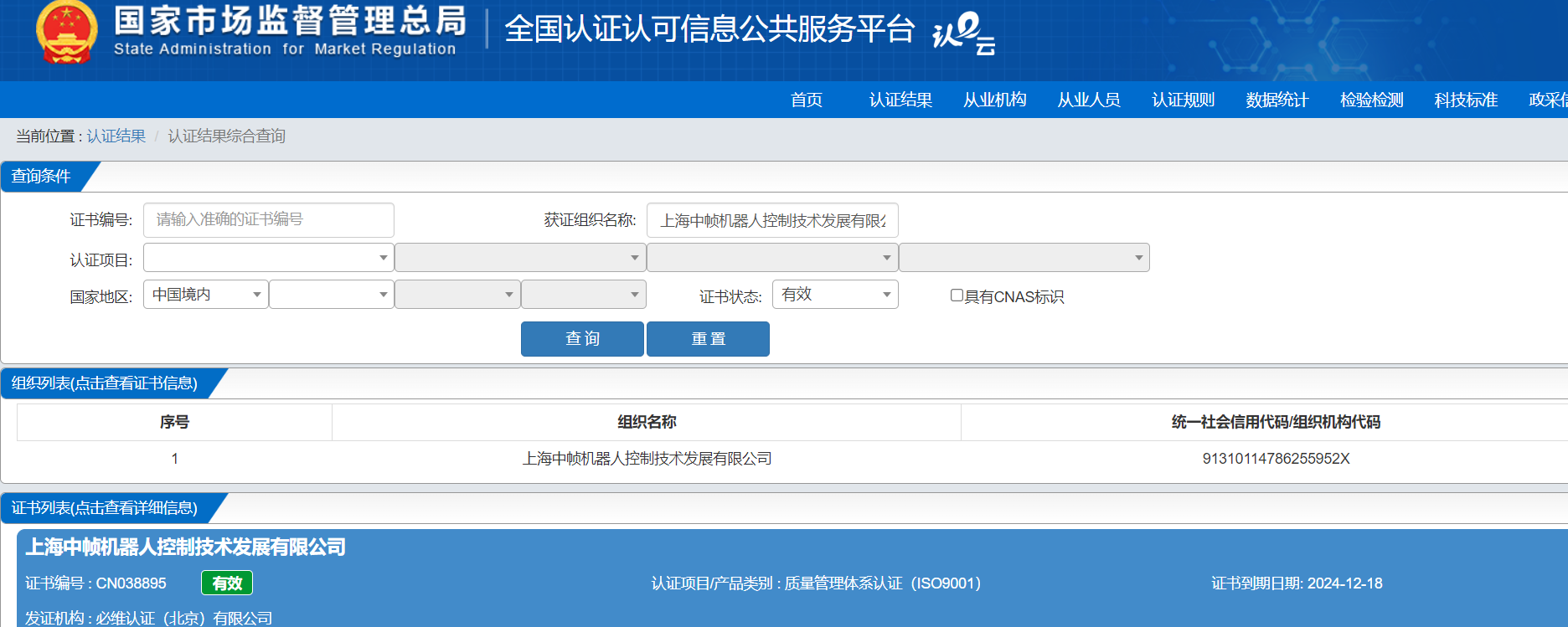
Task: Open the 首页 menu item
Action: click(x=807, y=100)
